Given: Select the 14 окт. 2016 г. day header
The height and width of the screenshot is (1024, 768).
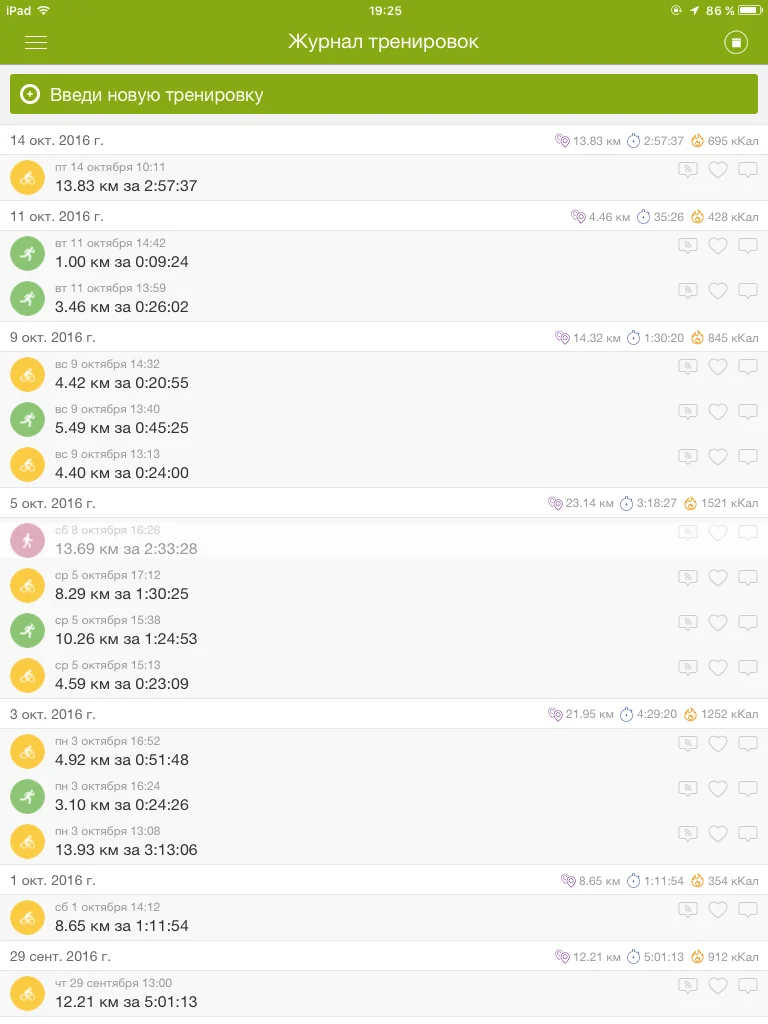Looking at the screenshot, I should pos(57,140).
